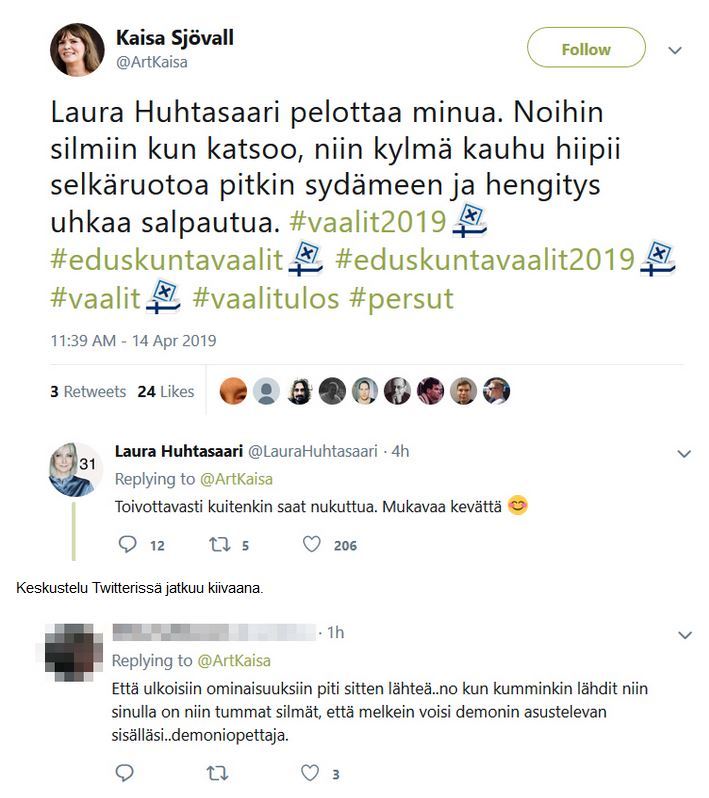
Task: Like the blurred user's reply
Action: click(x=310, y=773)
